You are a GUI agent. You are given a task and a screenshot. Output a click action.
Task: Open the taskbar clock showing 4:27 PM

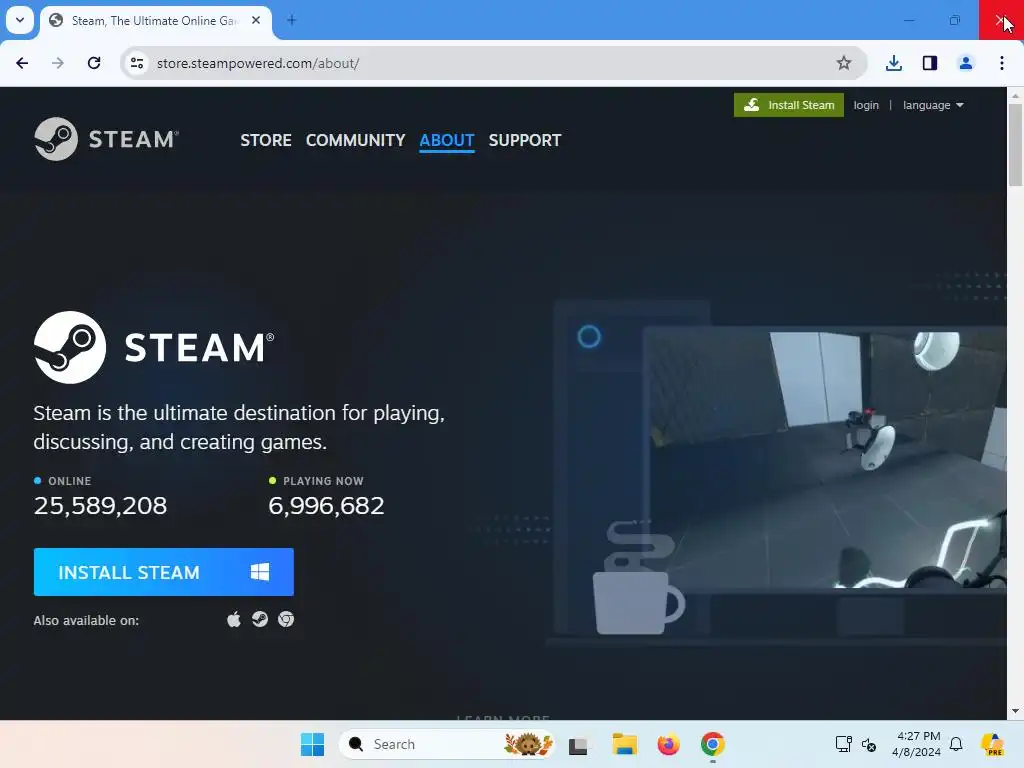[916, 744]
